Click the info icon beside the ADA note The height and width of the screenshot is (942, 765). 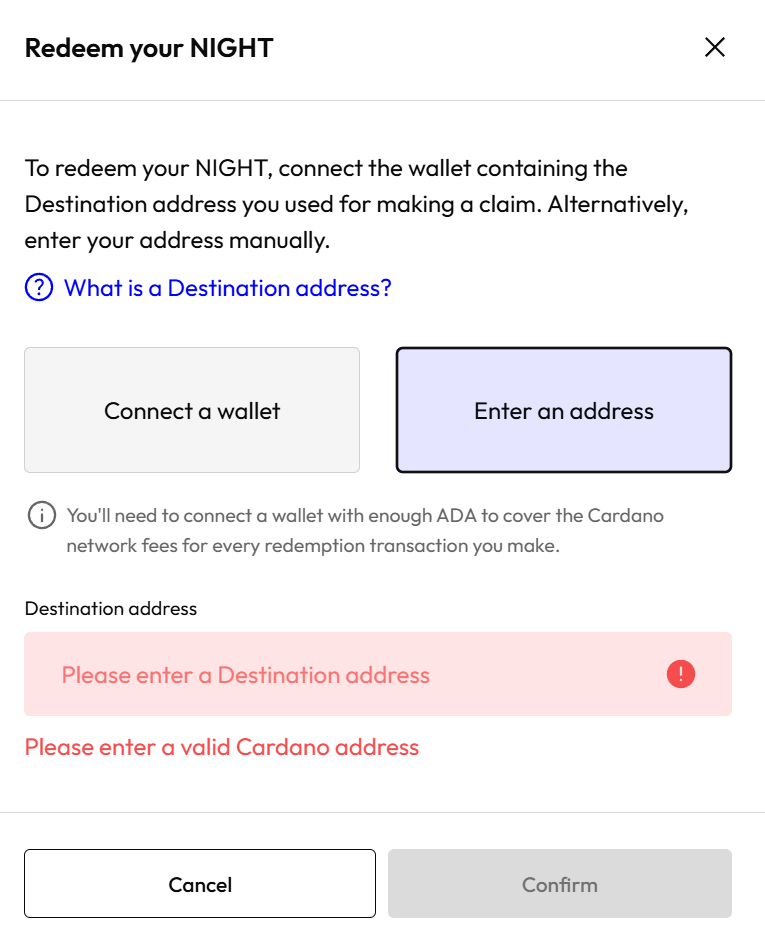point(41,516)
